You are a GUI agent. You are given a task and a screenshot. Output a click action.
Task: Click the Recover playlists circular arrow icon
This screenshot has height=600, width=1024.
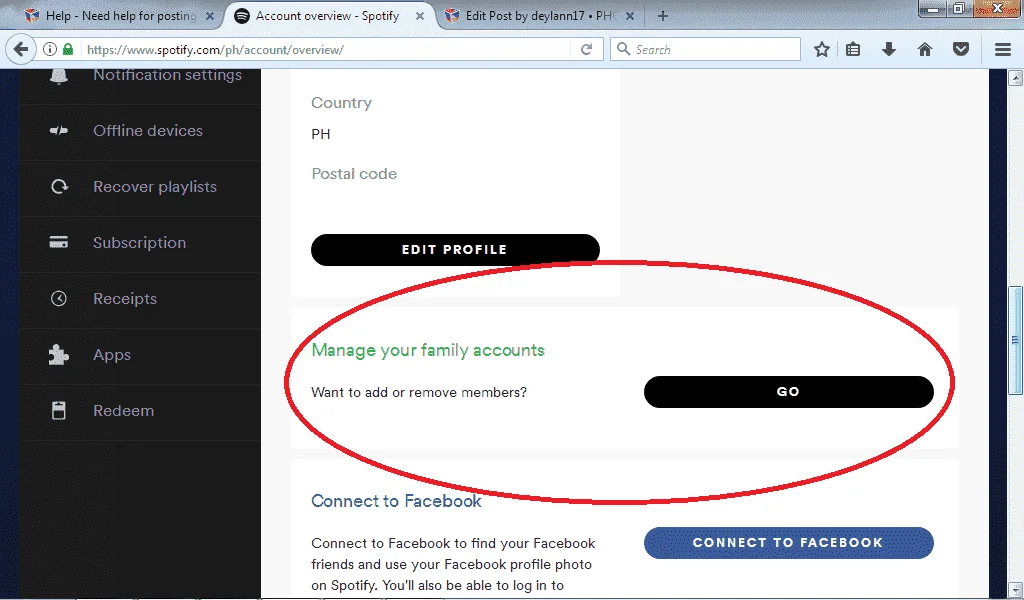59,187
